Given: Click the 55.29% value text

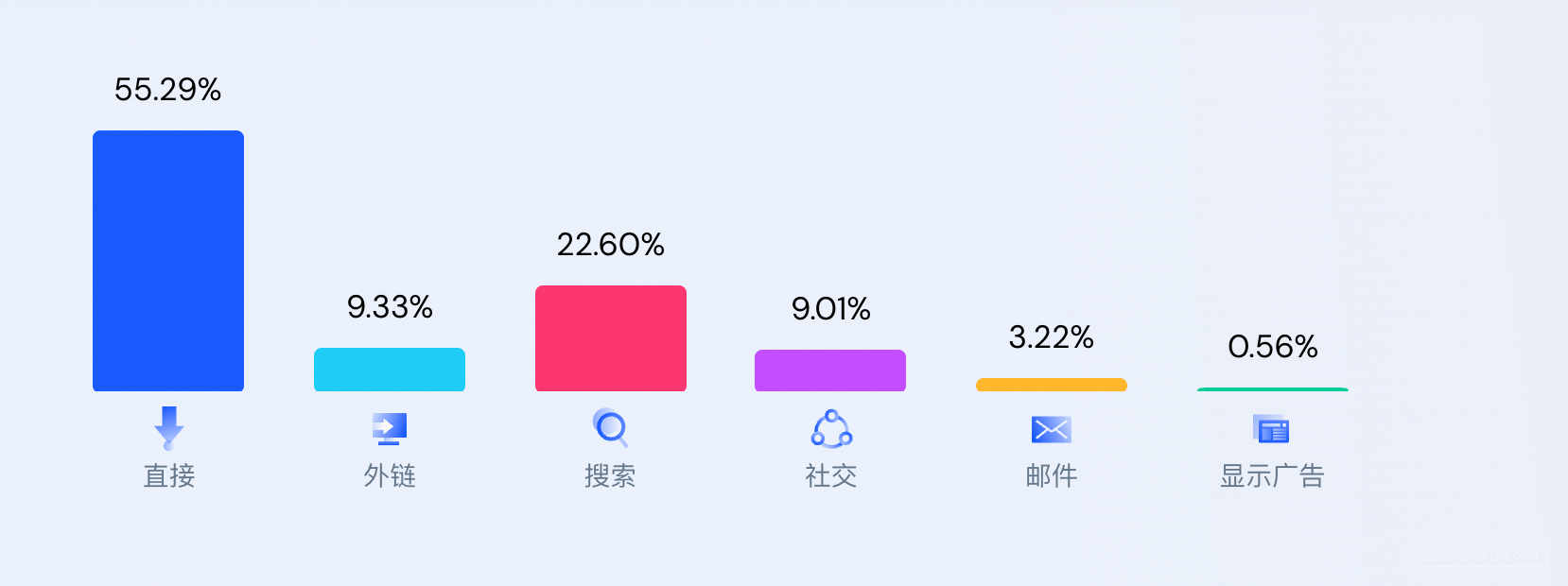Looking at the screenshot, I should tap(168, 90).
